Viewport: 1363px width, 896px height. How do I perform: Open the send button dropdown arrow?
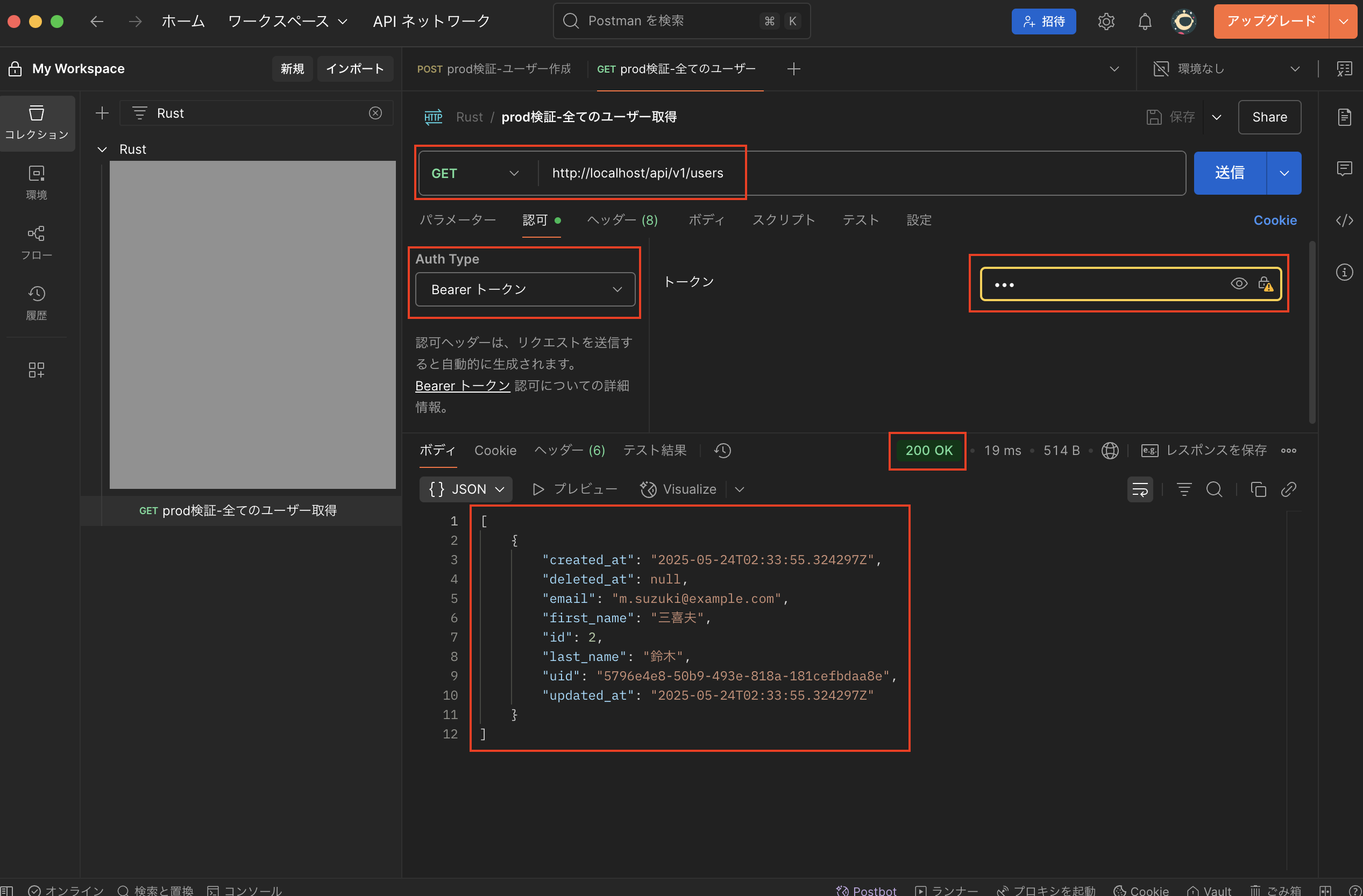point(1284,173)
